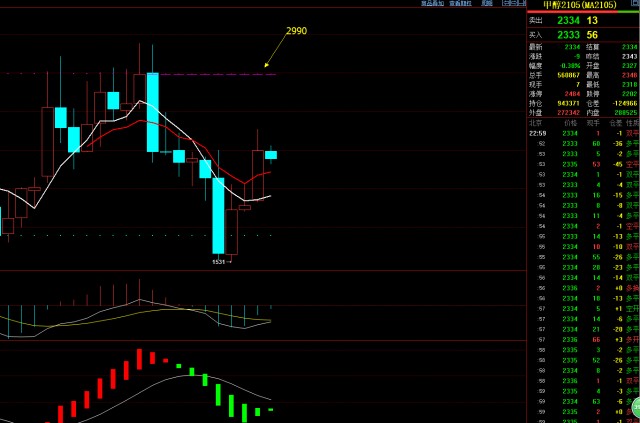Open the 周期 period menu
The width and height of the screenshot is (640, 423).
tap(486, 4)
